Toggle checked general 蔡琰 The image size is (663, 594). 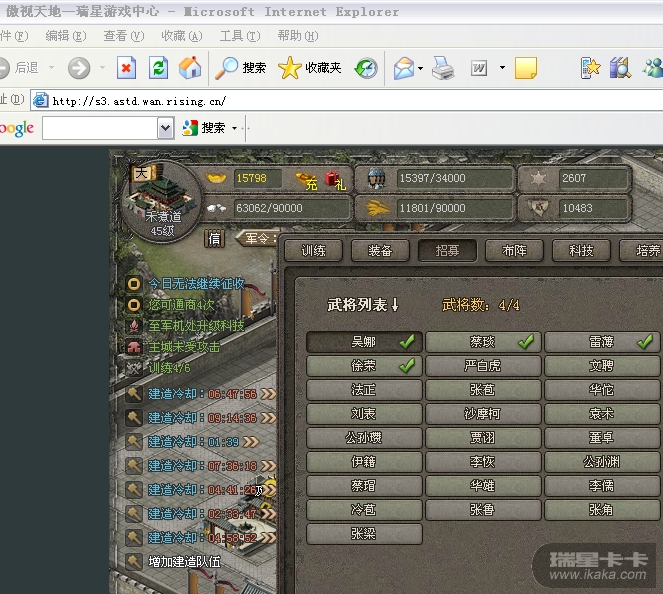coord(483,342)
